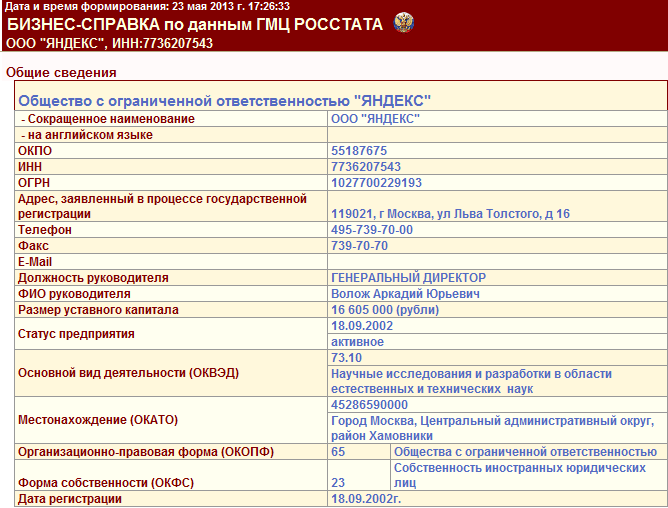The height and width of the screenshot is (508, 668).
Task: Select OKVED code 73.10
Action: 346,358
